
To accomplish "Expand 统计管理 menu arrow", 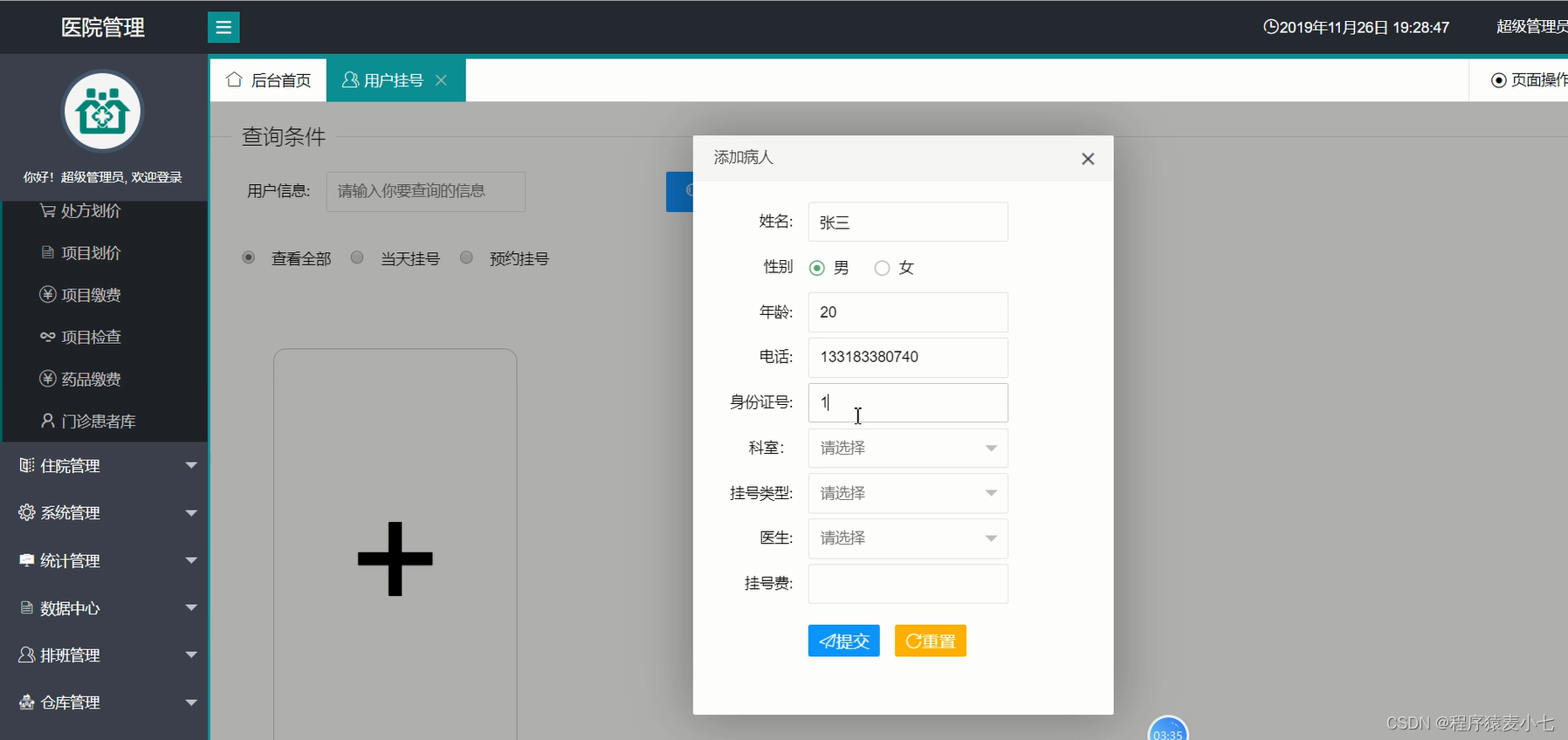I will pos(191,560).
